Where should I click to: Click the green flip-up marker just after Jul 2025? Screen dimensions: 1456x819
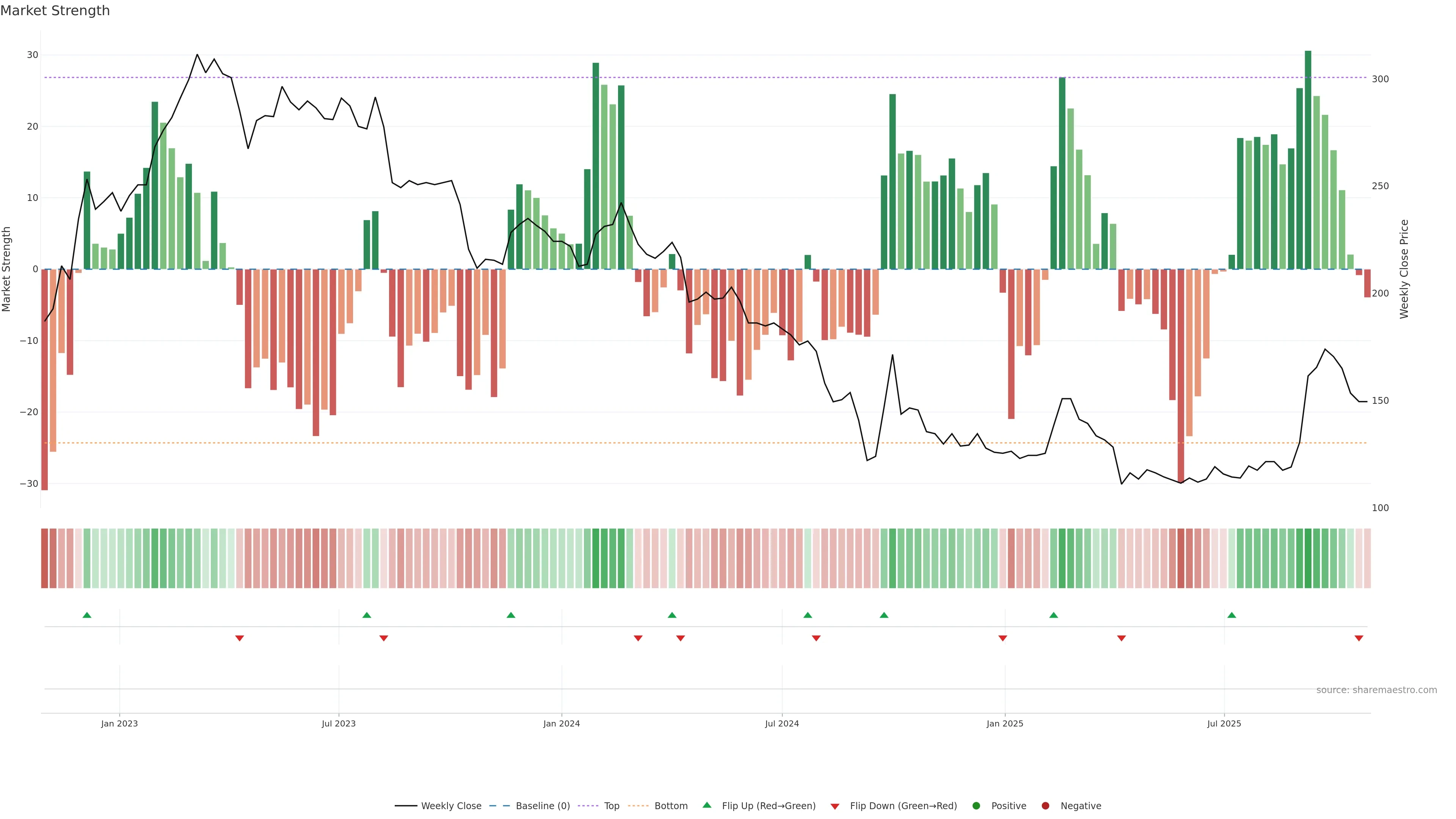point(1232,615)
